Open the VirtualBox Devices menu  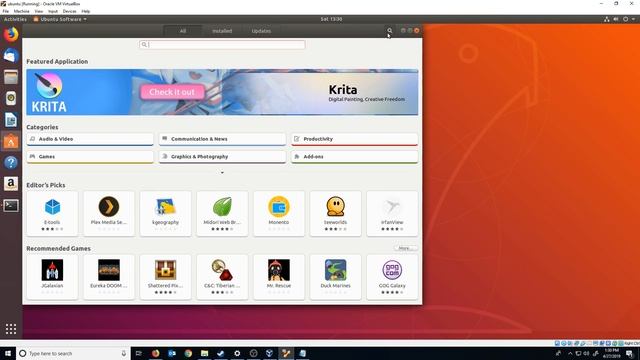pos(69,11)
